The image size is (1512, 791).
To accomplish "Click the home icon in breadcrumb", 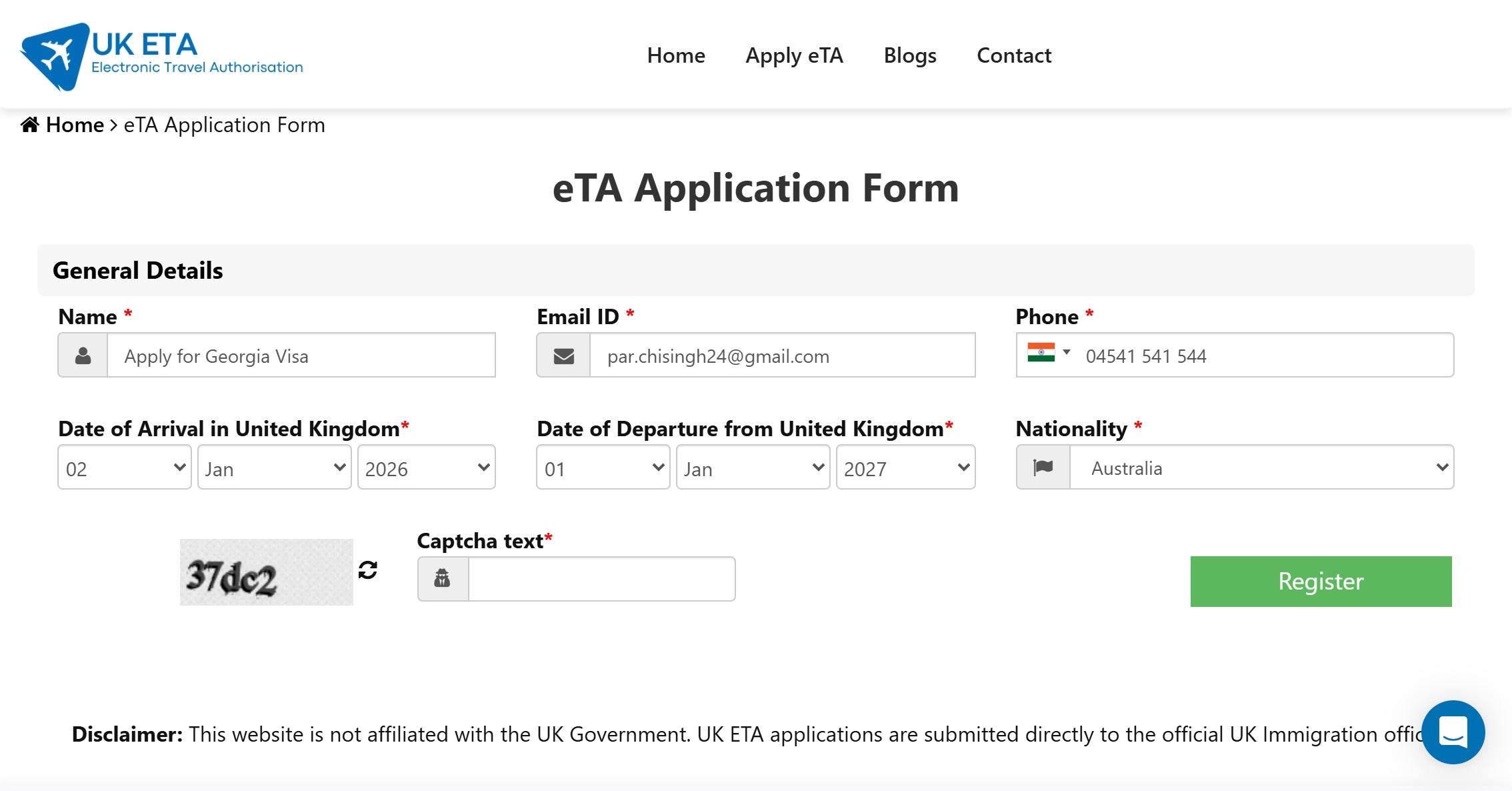I will (x=29, y=125).
